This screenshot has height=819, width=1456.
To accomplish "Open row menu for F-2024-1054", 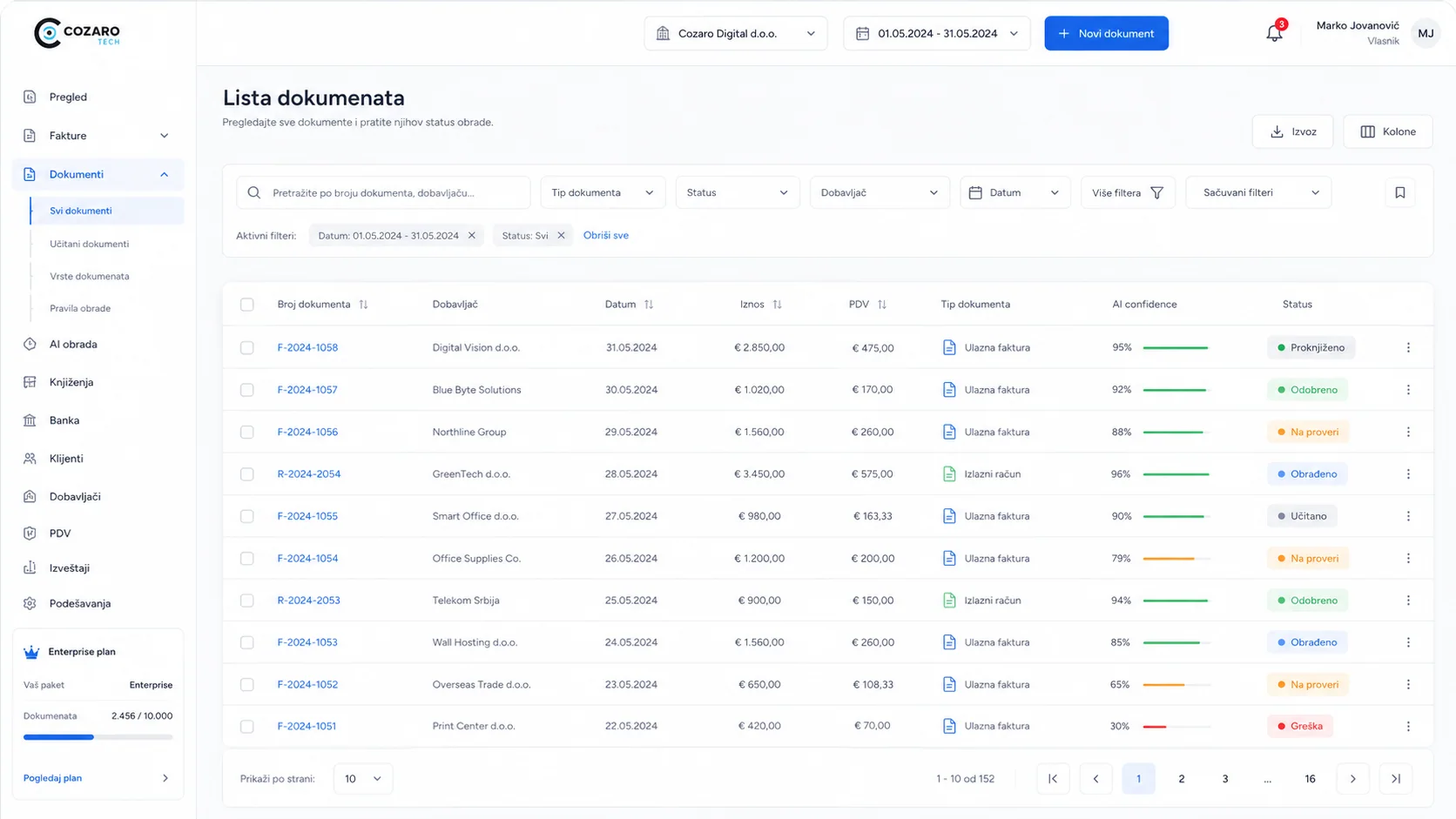I will point(1408,558).
